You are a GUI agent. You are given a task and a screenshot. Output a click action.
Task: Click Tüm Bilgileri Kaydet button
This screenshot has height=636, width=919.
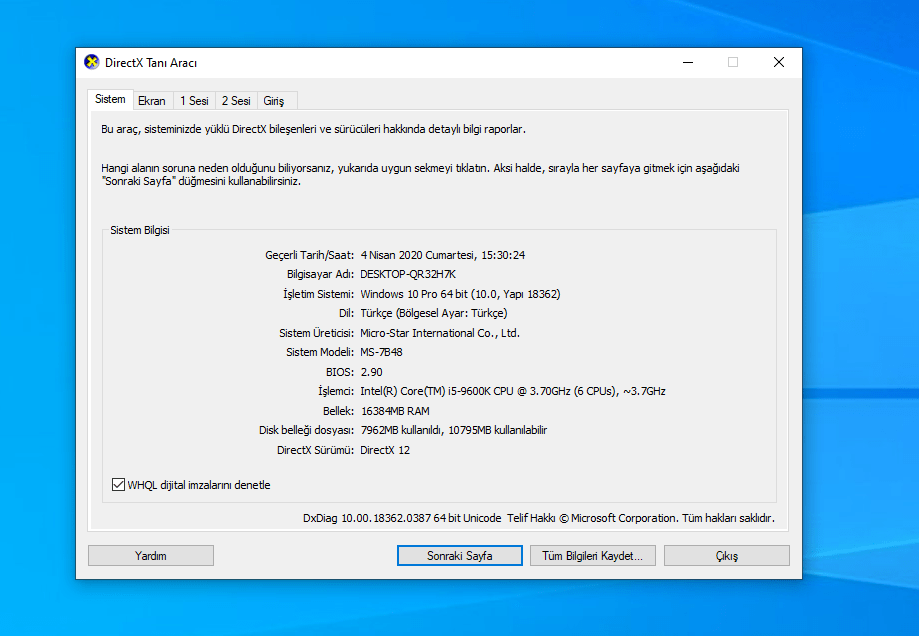pyautogui.click(x=593, y=556)
